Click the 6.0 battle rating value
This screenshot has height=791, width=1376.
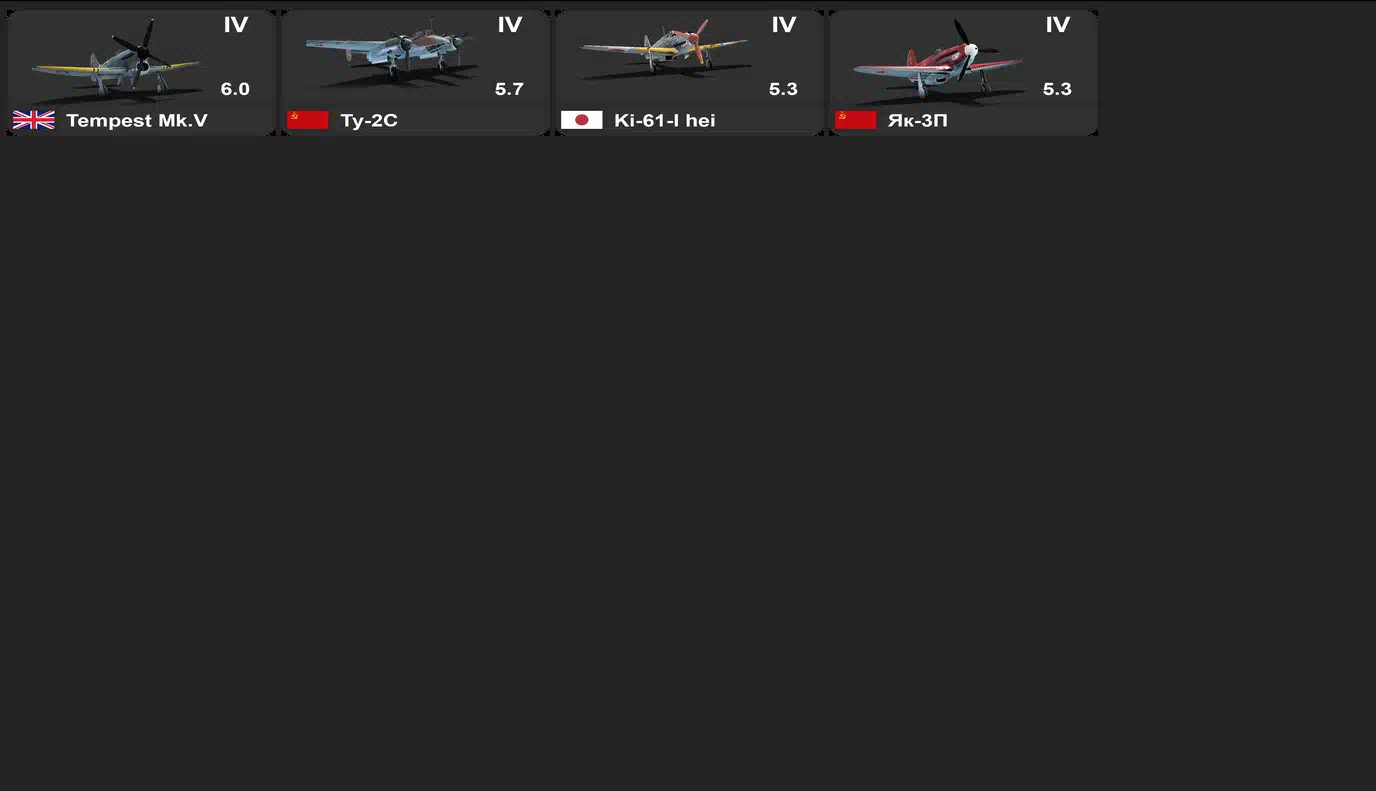(235, 89)
